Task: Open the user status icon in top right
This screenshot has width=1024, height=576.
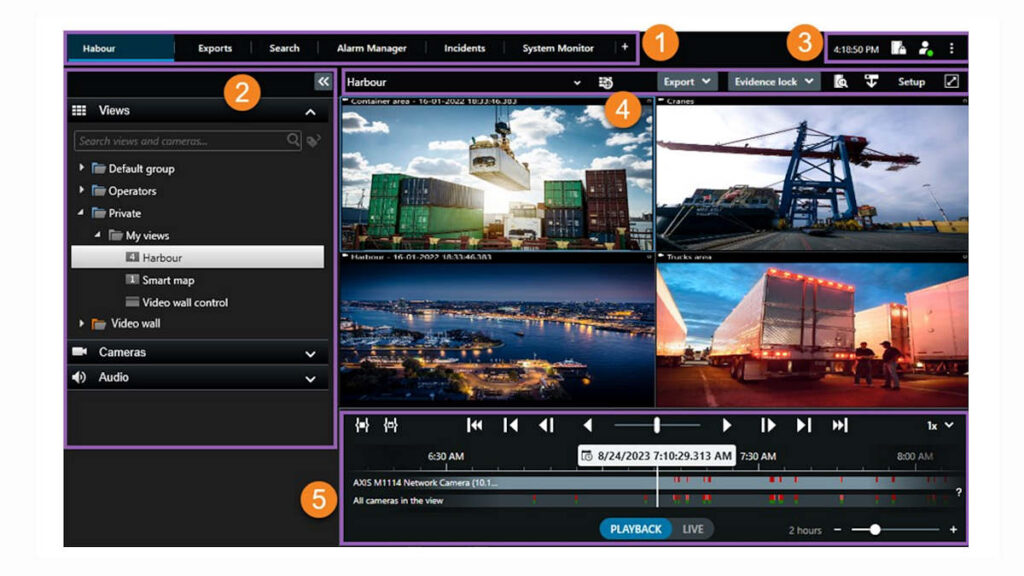Action: [925, 48]
